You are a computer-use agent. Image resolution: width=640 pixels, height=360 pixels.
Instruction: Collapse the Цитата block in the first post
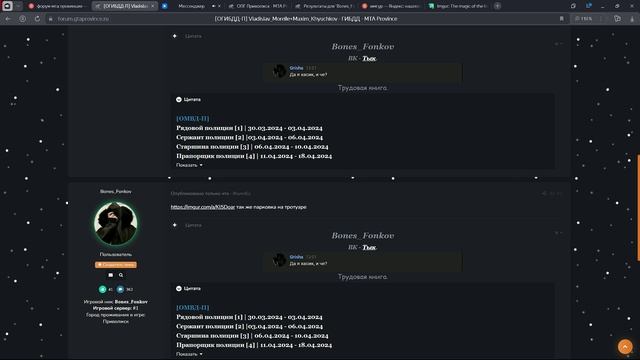click(x=179, y=100)
